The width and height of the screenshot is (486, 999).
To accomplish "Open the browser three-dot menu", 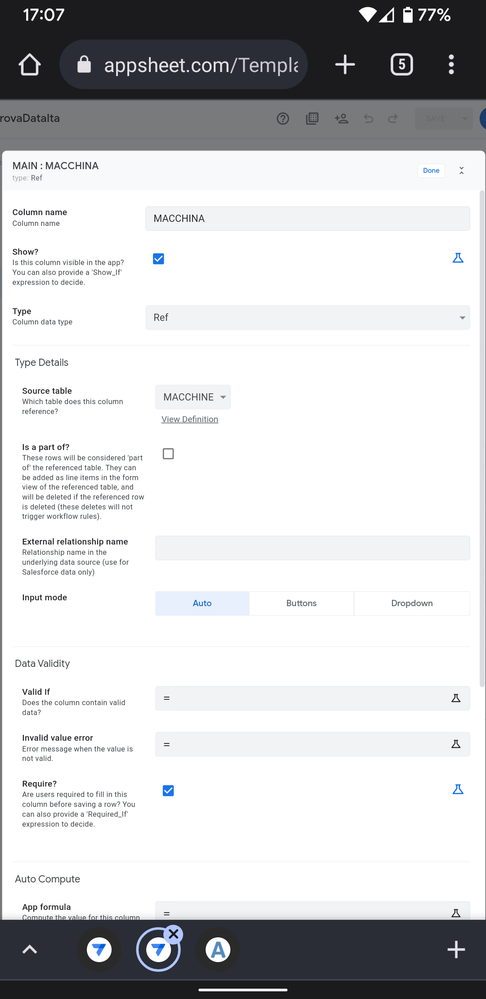I will click(451, 64).
